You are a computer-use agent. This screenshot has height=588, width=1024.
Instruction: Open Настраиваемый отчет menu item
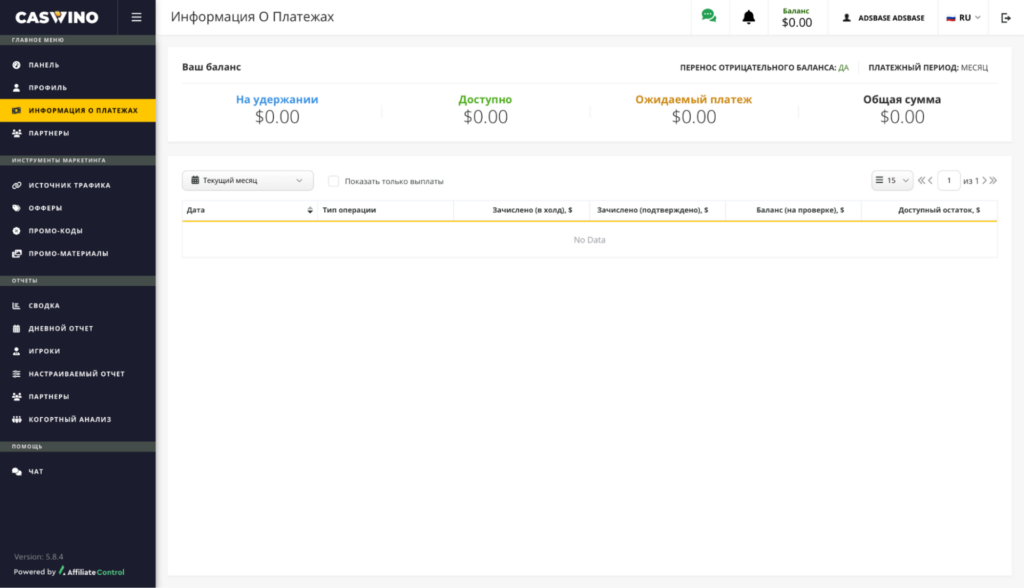coord(78,374)
